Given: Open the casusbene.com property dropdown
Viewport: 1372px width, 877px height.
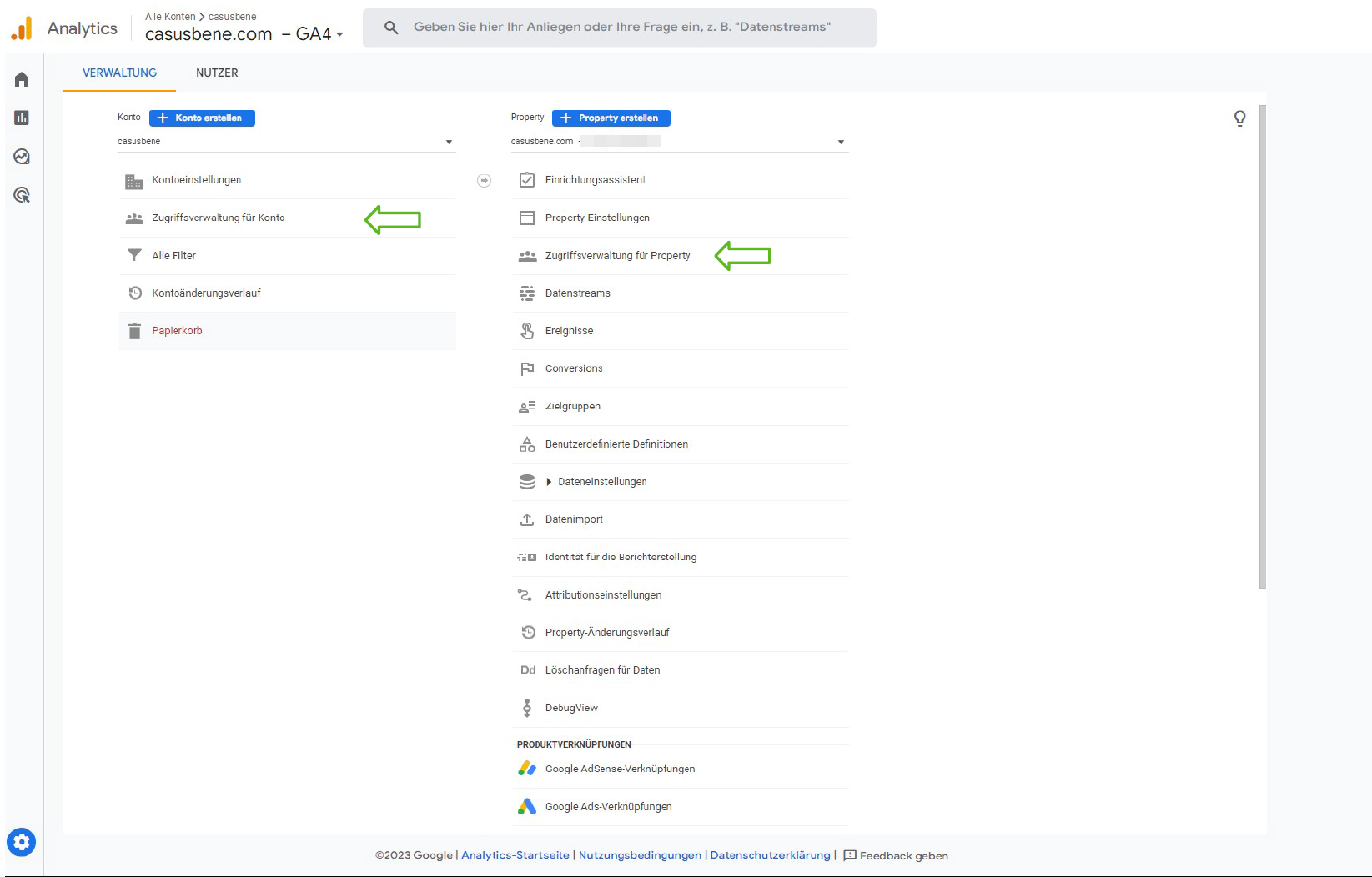Looking at the screenshot, I should coord(679,142).
